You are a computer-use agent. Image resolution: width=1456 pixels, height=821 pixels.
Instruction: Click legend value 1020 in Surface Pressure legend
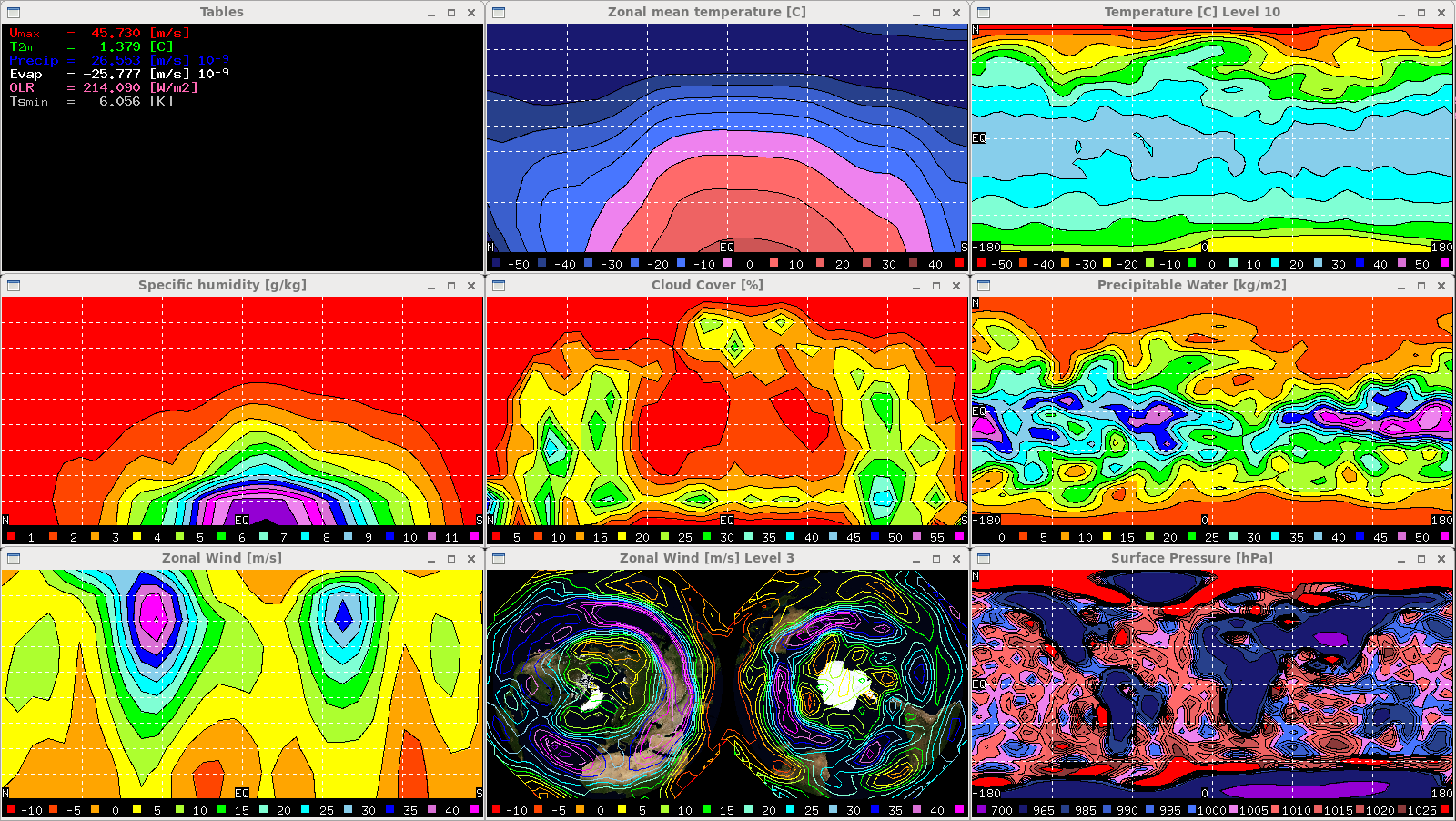(1380, 810)
